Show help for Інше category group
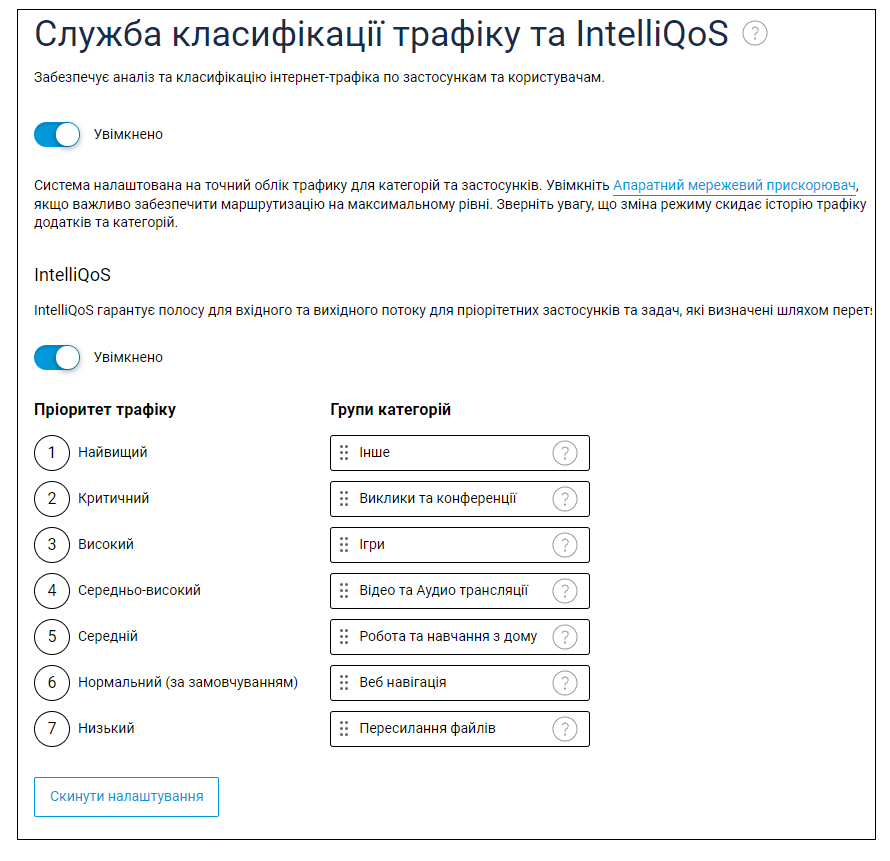Screen dimensions: 890x861 [565, 453]
